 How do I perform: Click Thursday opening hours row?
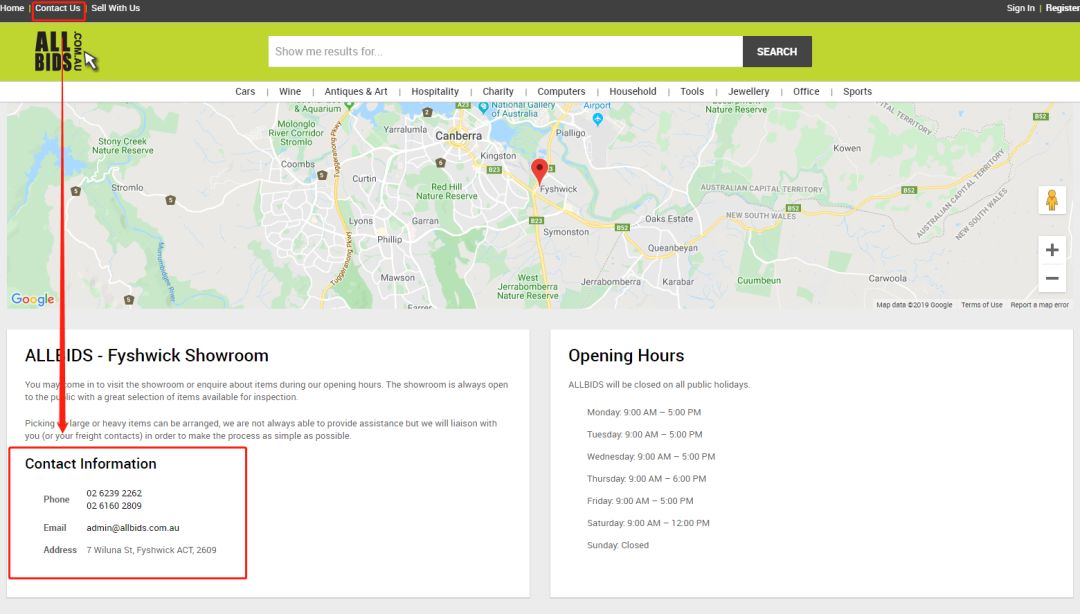647,478
